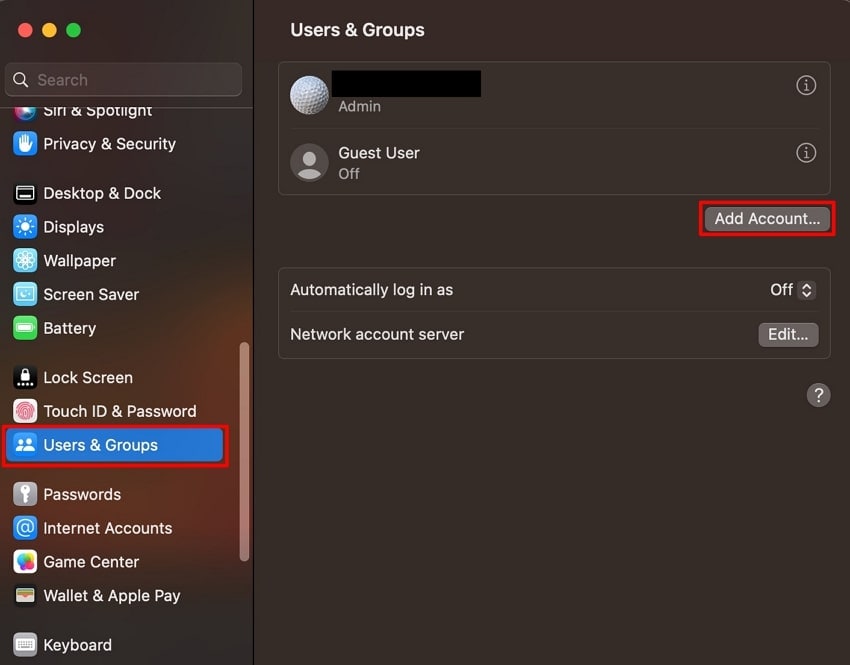Click inside the Search field
This screenshot has width=850, height=665.
(123, 79)
